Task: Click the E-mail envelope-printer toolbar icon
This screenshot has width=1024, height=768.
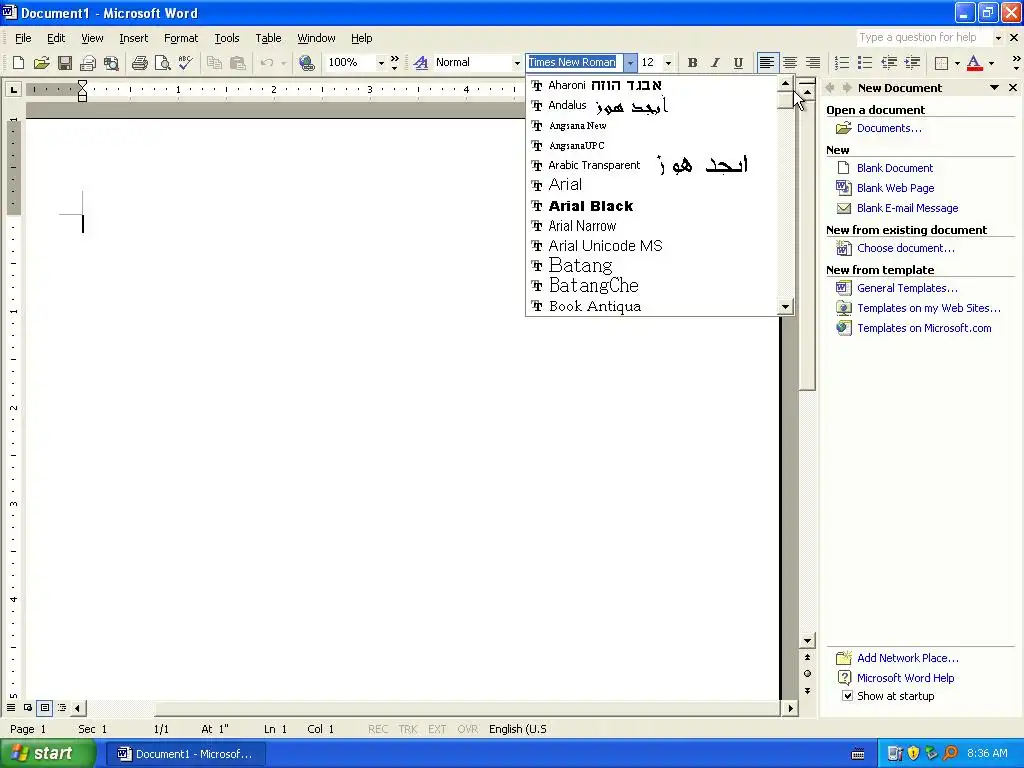Action: tap(88, 63)
